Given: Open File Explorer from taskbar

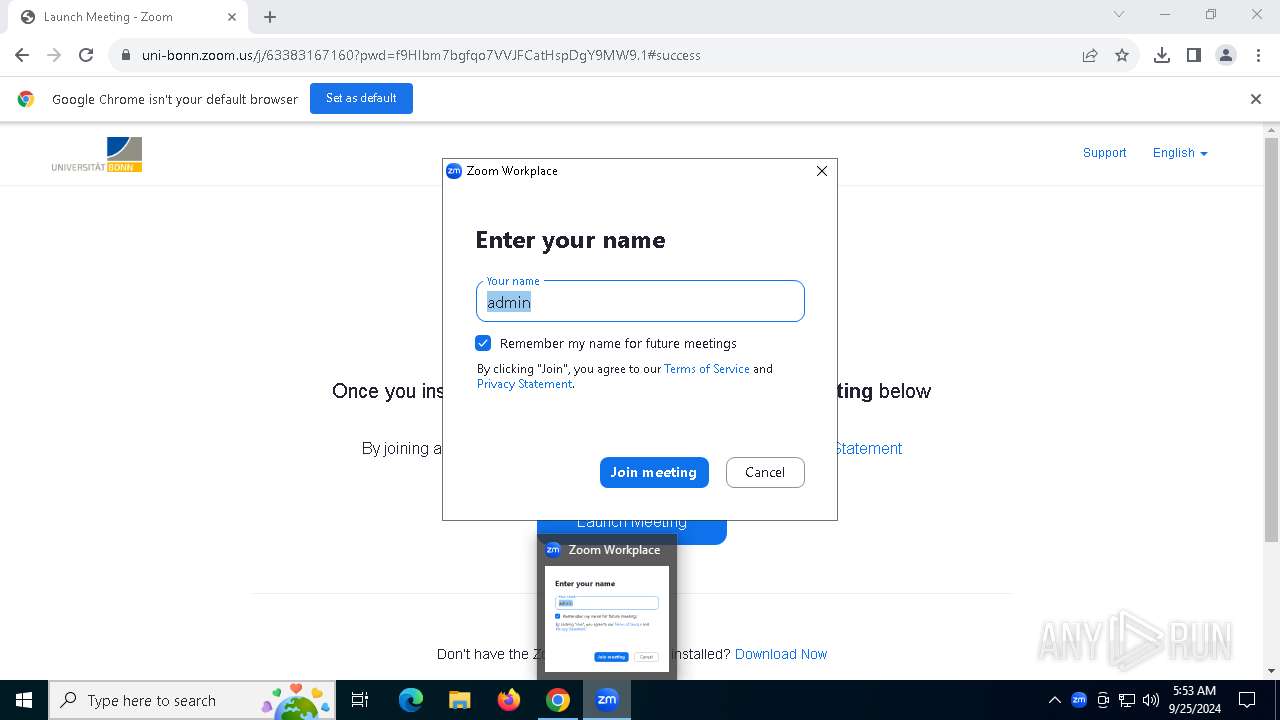Looking at the screenshot, I should [x=459, y=700].
